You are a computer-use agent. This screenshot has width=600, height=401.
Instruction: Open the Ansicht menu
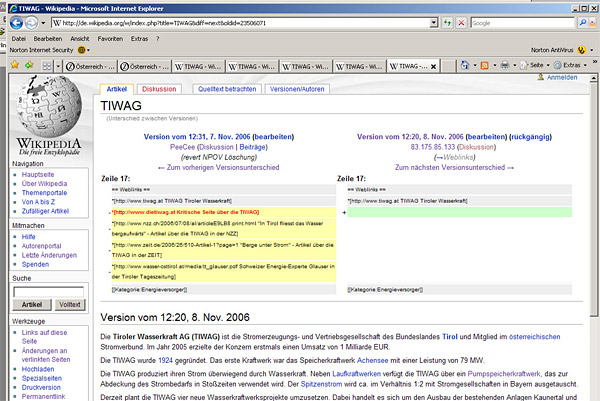pos(80,39)
